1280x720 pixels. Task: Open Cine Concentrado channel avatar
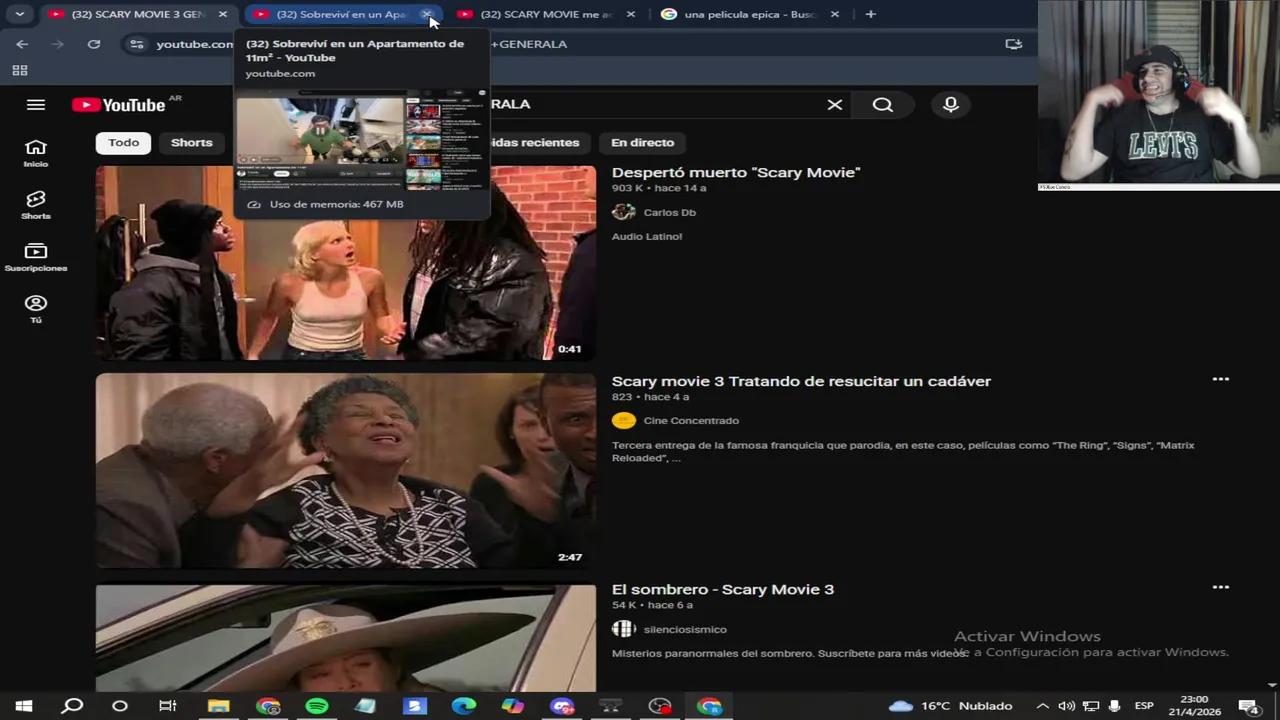click(623, 421)
